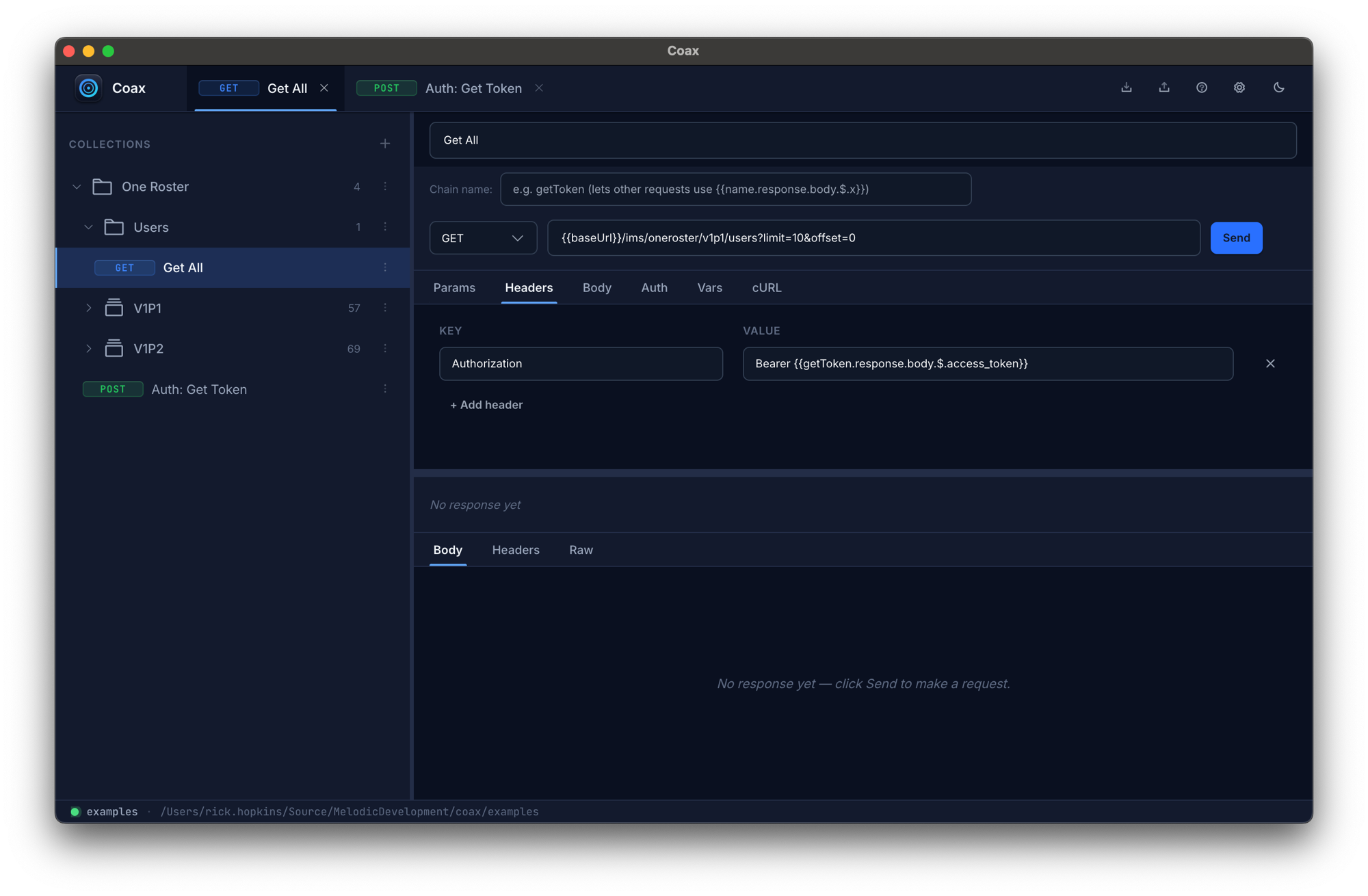Click the export upload icon
This screenshot has width=1368, height=896.
pos(1164,88)
